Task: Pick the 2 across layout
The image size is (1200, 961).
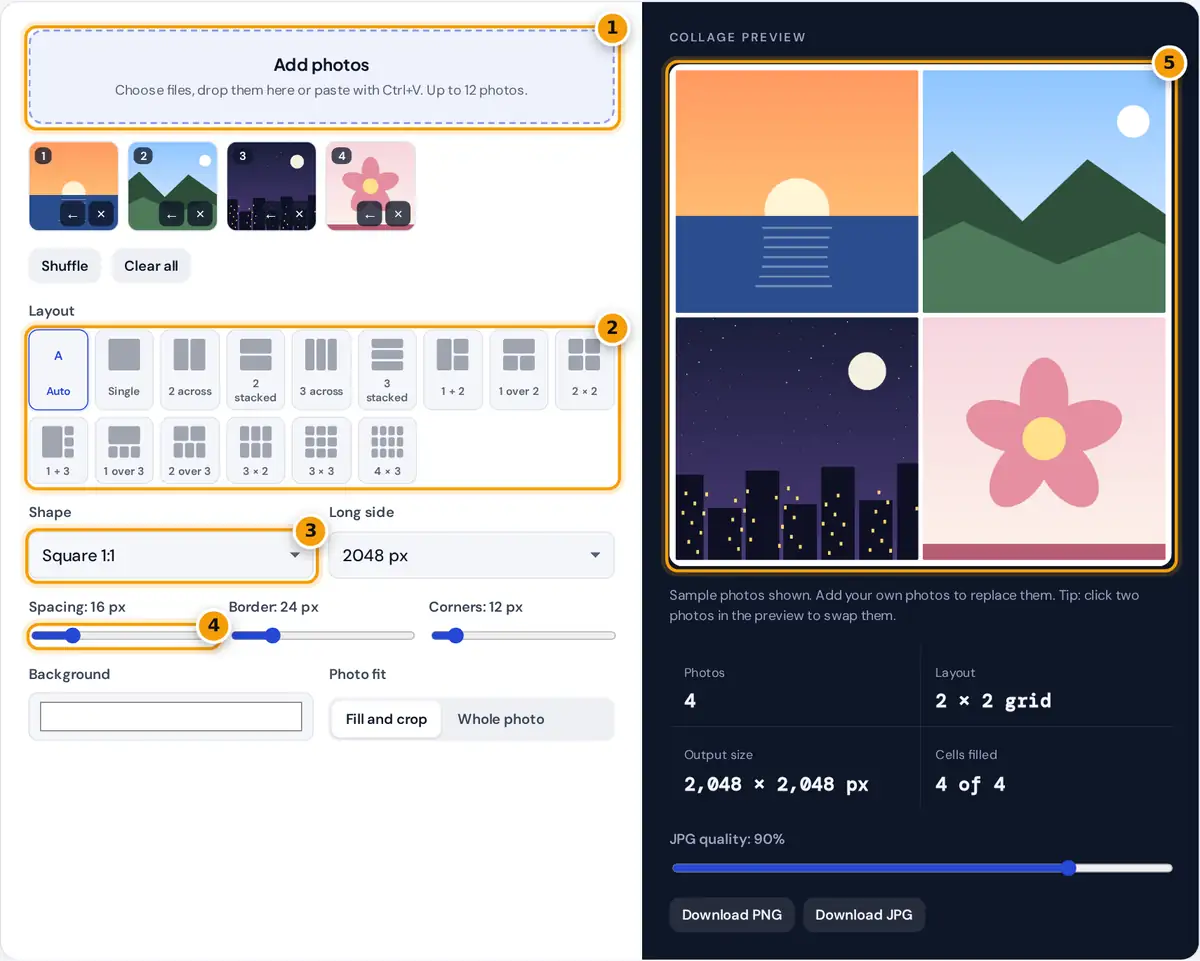Action: pos(190,370)
